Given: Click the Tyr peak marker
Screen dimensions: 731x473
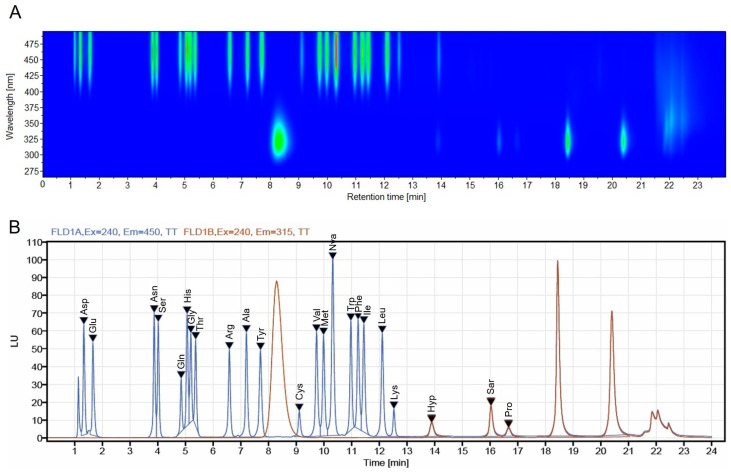Looking at the screenshot, I should pos(261,345).
